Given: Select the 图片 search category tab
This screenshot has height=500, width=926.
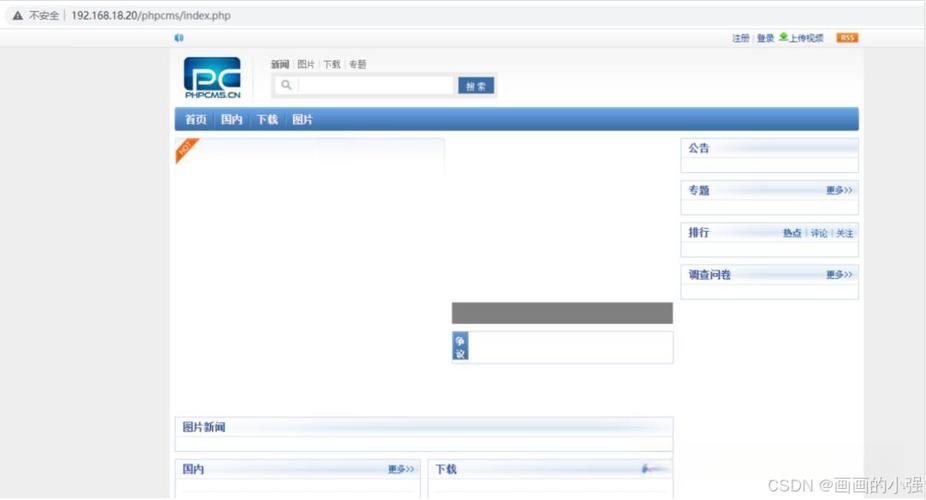Looking at the screenshot, I should [x=305, y=64].
